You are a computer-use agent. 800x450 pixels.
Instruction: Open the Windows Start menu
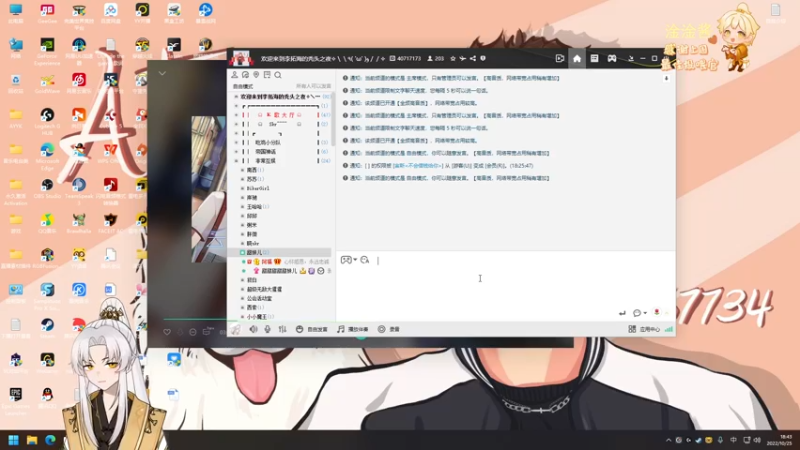pyautogui.click(x=13, y=440)
